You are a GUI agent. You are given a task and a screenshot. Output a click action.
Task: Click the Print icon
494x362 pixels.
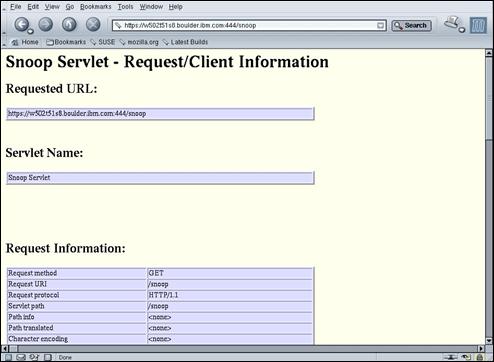click(x=452, y=23)
